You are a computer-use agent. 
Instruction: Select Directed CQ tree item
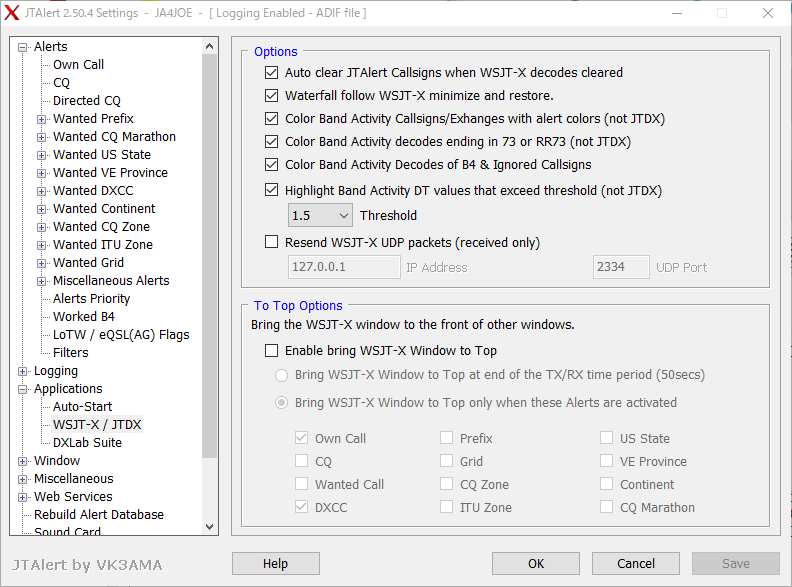click(87, 101)
